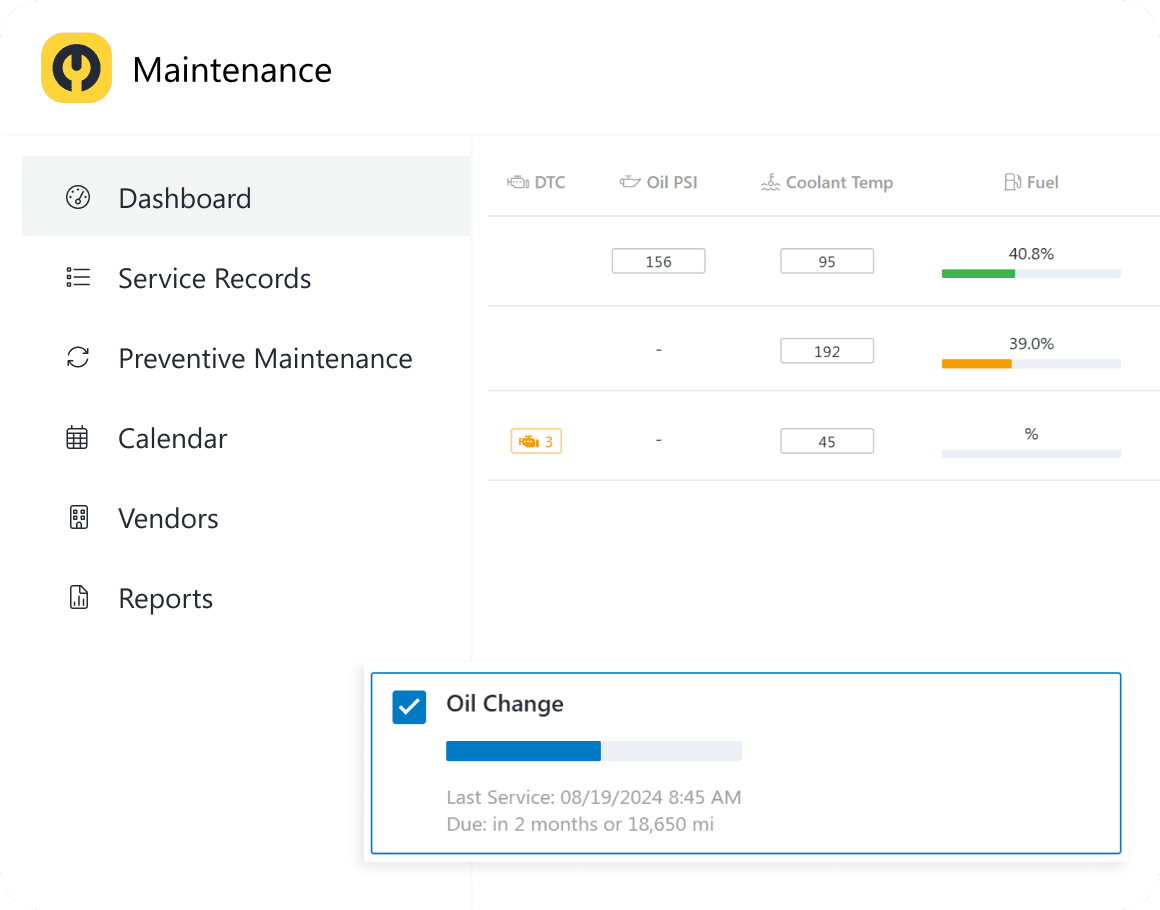
Task: Click the Coolant Temp thermometer icon
Action: click(770, 182)
